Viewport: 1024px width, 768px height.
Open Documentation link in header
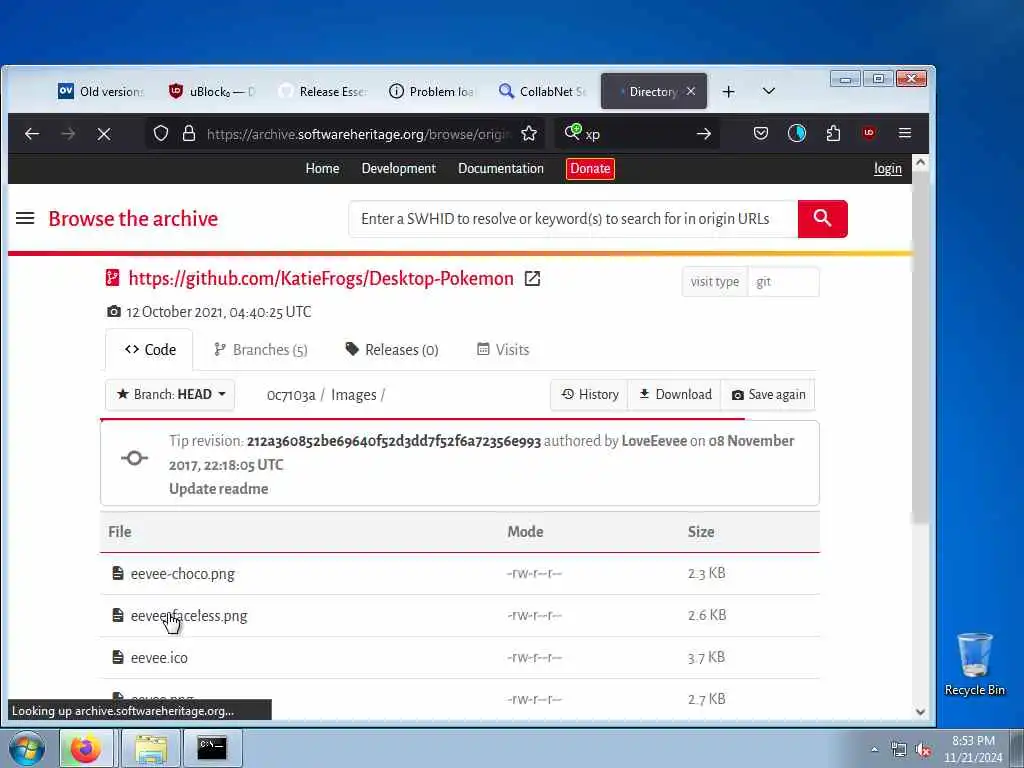(501, 168)
